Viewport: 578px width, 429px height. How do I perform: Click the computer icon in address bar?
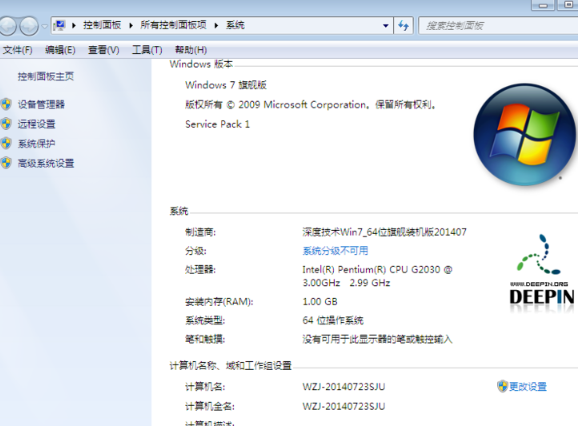59,25
